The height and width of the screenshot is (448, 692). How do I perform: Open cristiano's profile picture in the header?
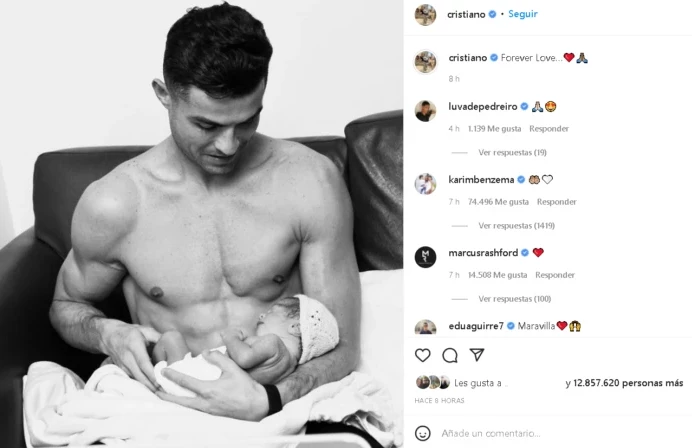425,14
